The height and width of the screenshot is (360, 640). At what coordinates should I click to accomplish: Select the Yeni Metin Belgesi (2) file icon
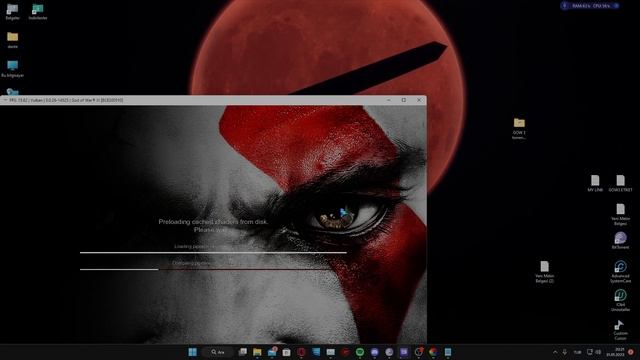(x=544, y=272)
